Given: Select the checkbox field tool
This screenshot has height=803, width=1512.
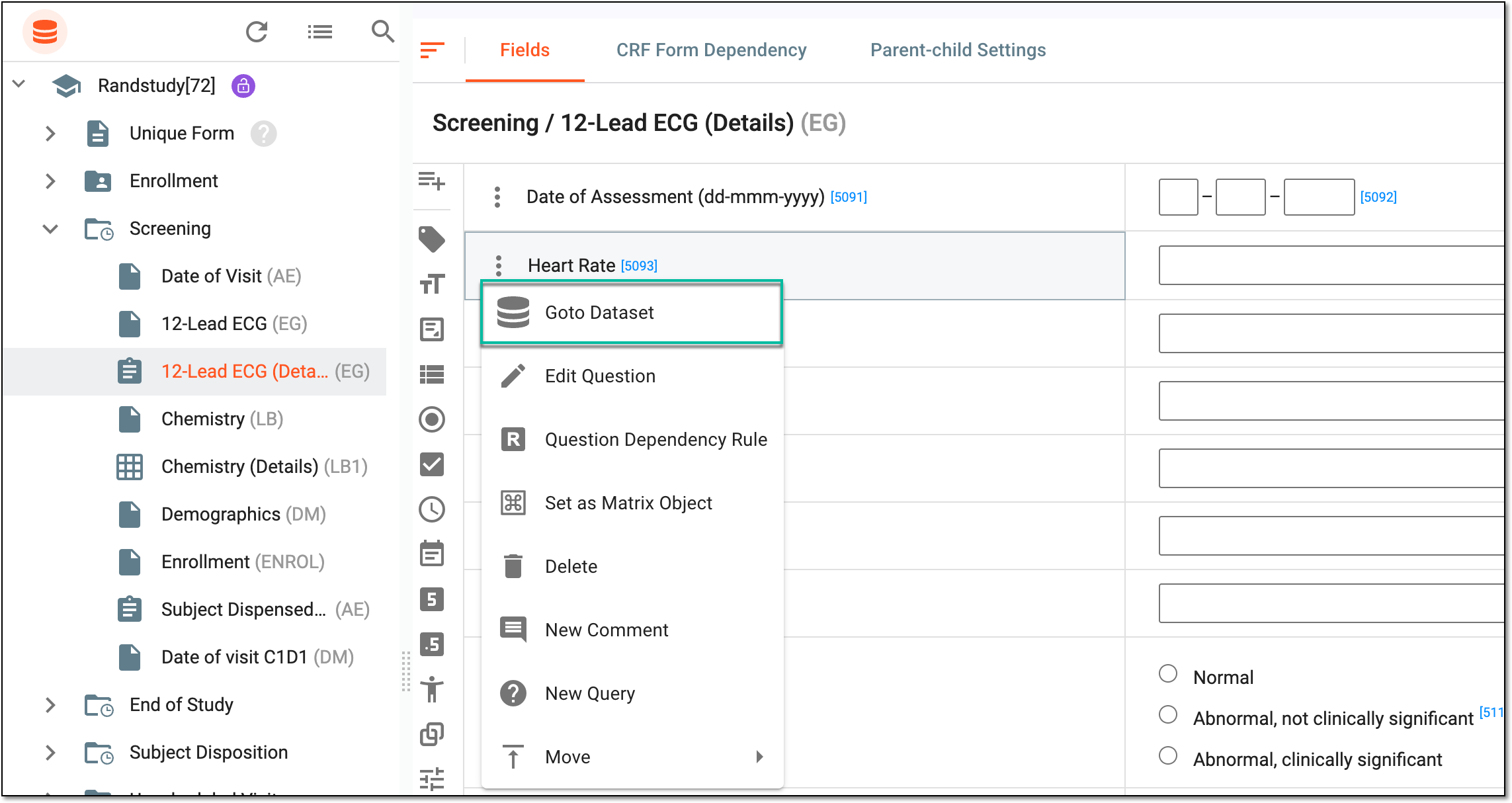Looking at the screenshot, I should tap(432, 464).
